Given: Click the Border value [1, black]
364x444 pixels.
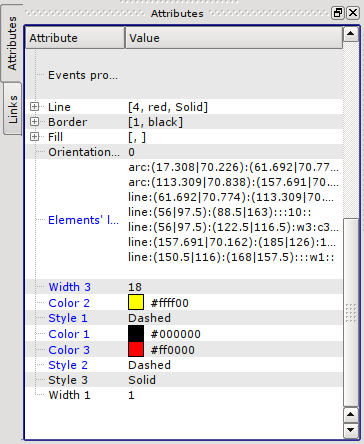Looking at the screenshot, I should (x=155, y=122).
